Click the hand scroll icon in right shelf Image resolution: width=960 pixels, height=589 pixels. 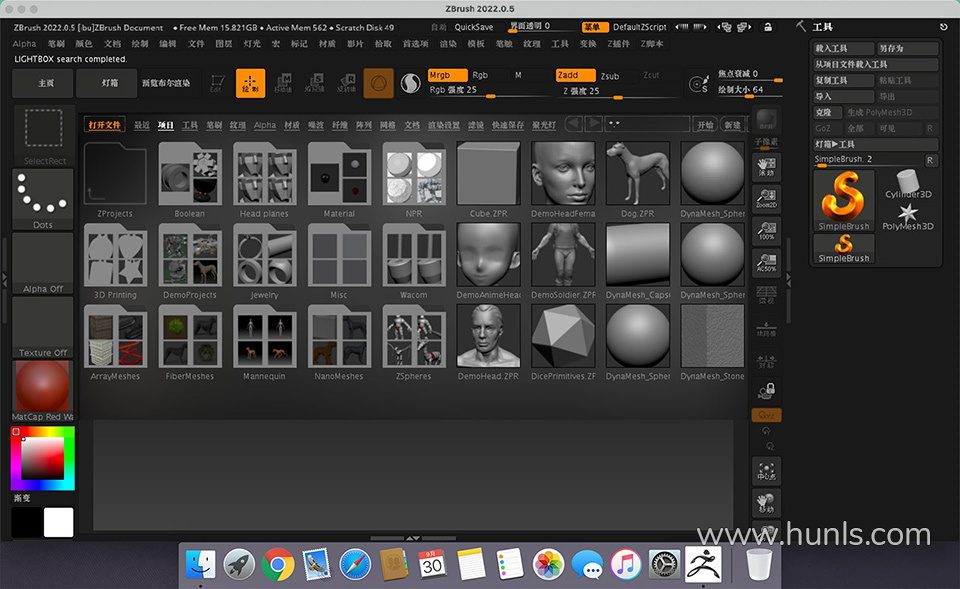pos(767,167)
